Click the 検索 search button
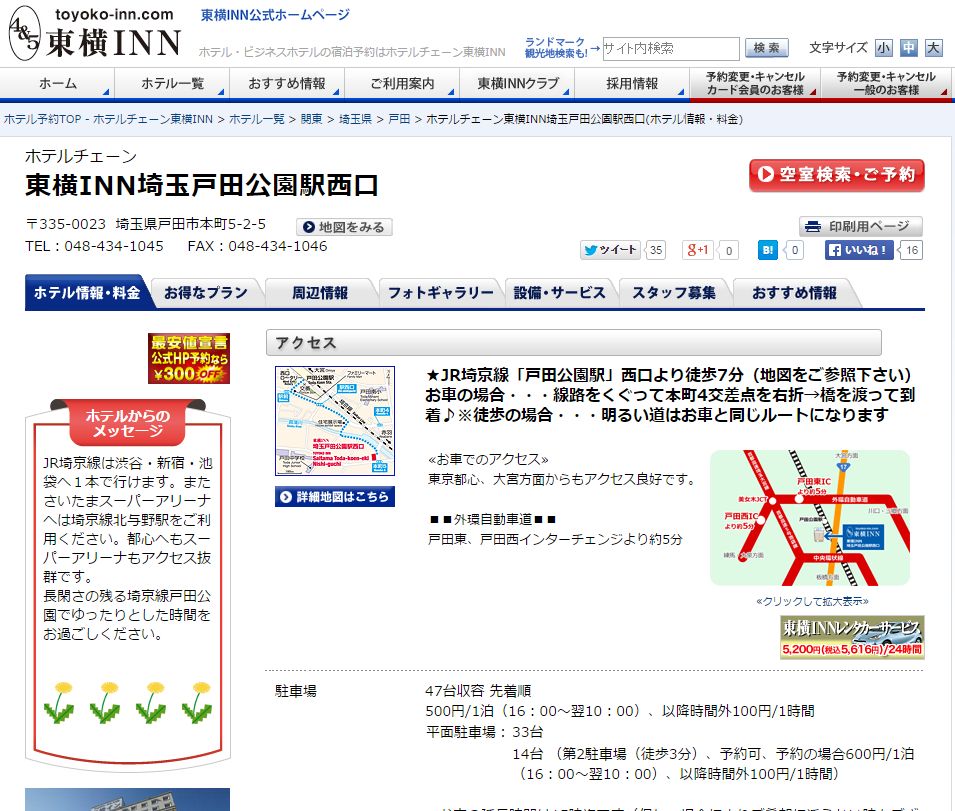The width and height of the screenshot is (955, 811). click(767, 48)
